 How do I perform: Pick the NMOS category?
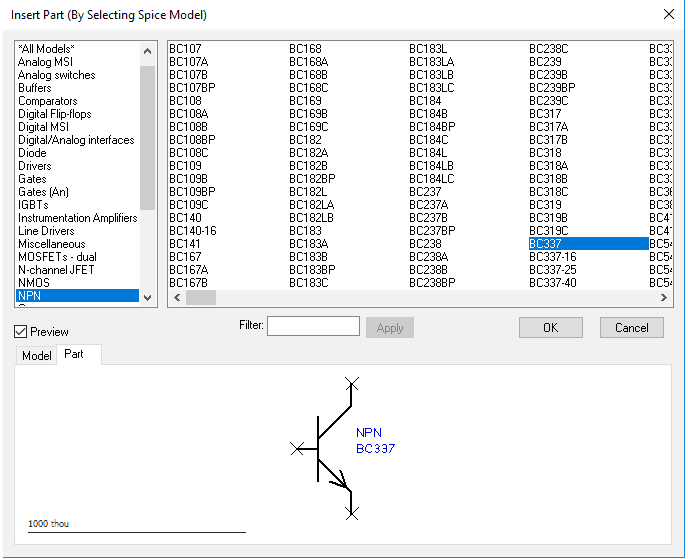tap(33, 283)
